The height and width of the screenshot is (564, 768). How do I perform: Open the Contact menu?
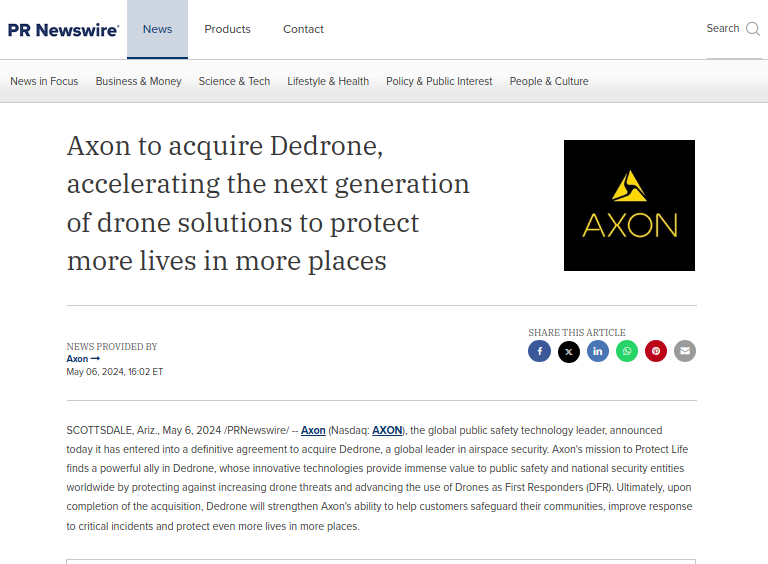[303, 29]
